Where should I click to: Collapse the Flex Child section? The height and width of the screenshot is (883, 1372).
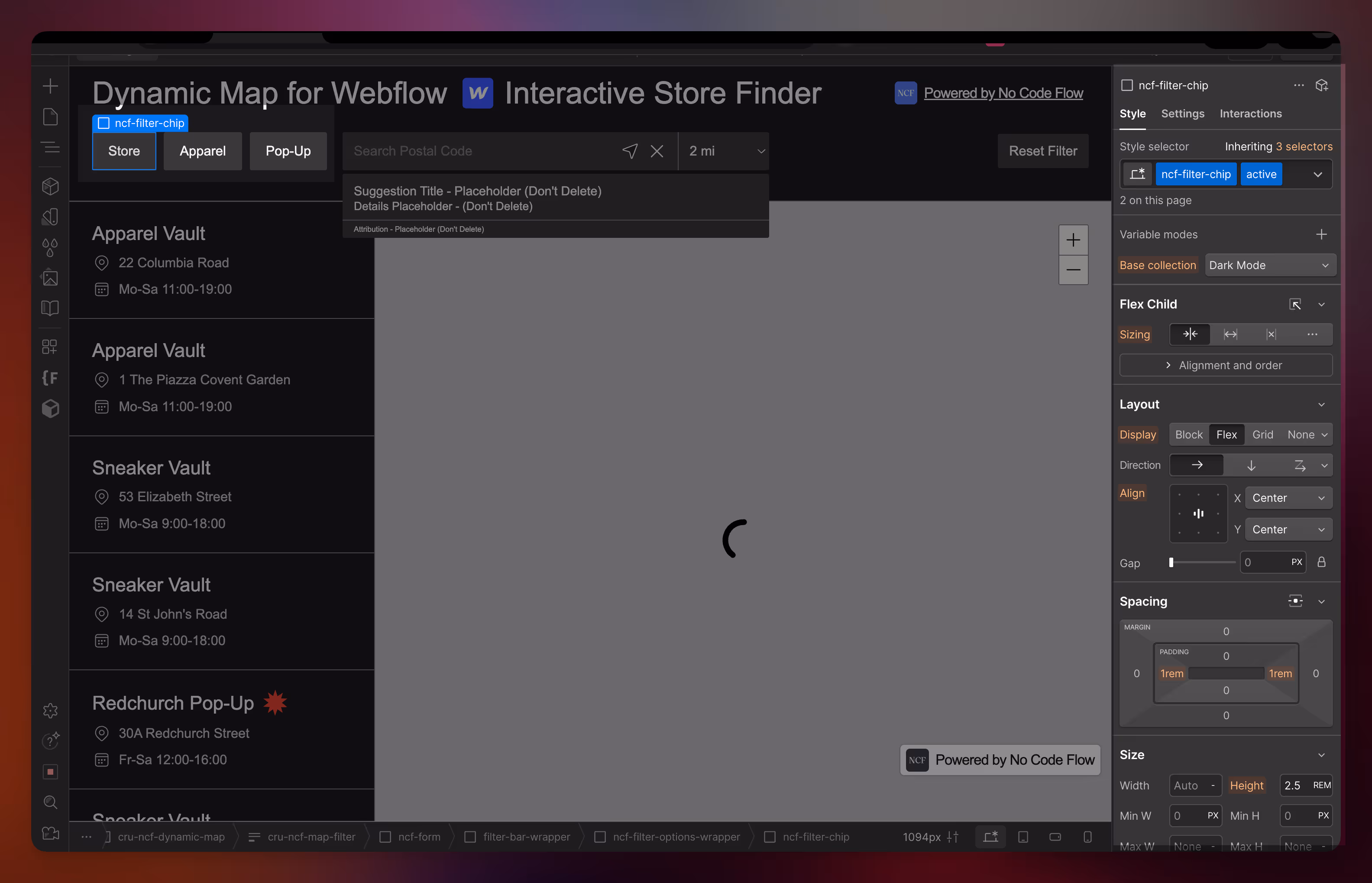click(x=1321, y=305)
